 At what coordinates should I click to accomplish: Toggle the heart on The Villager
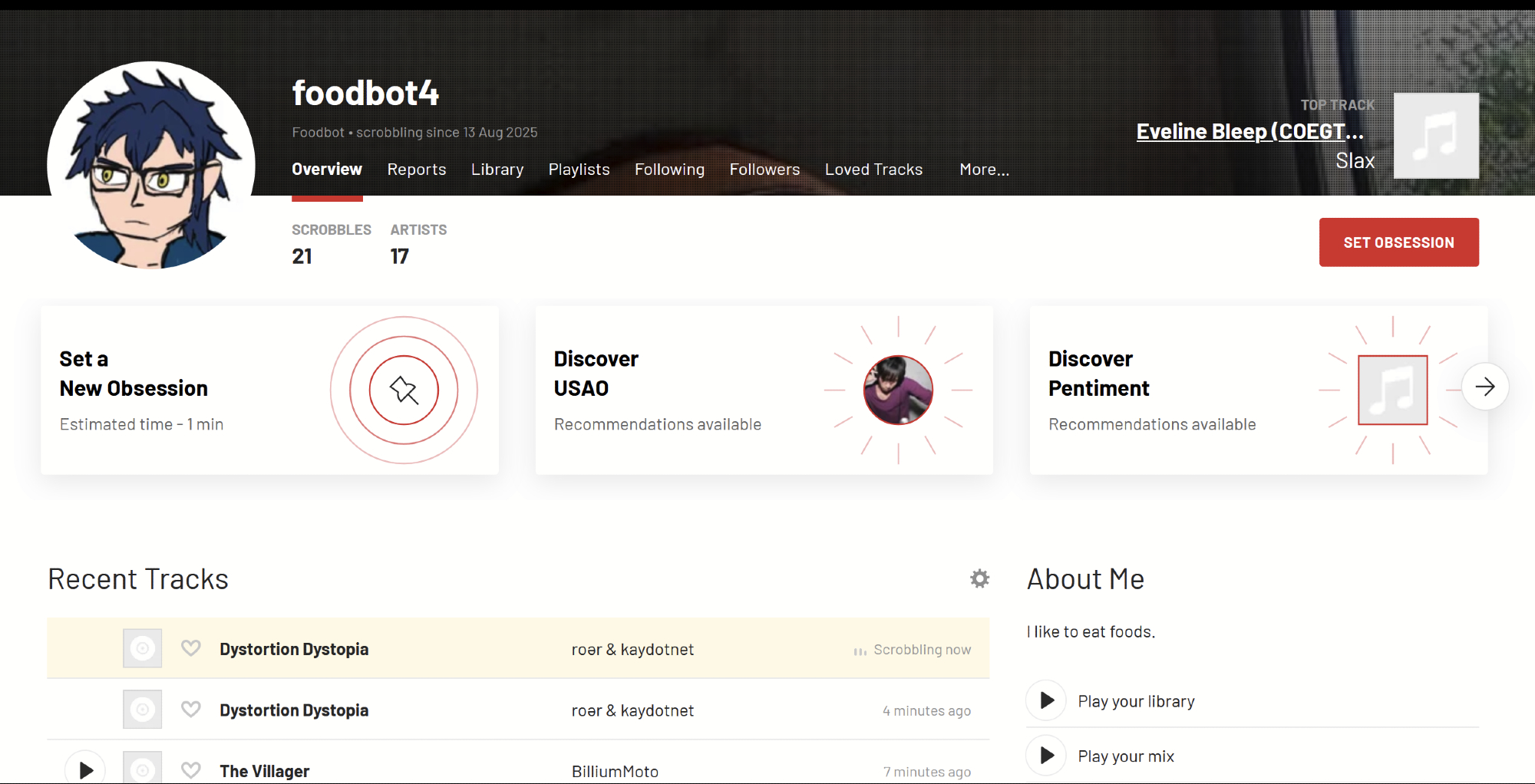point(191,769)
